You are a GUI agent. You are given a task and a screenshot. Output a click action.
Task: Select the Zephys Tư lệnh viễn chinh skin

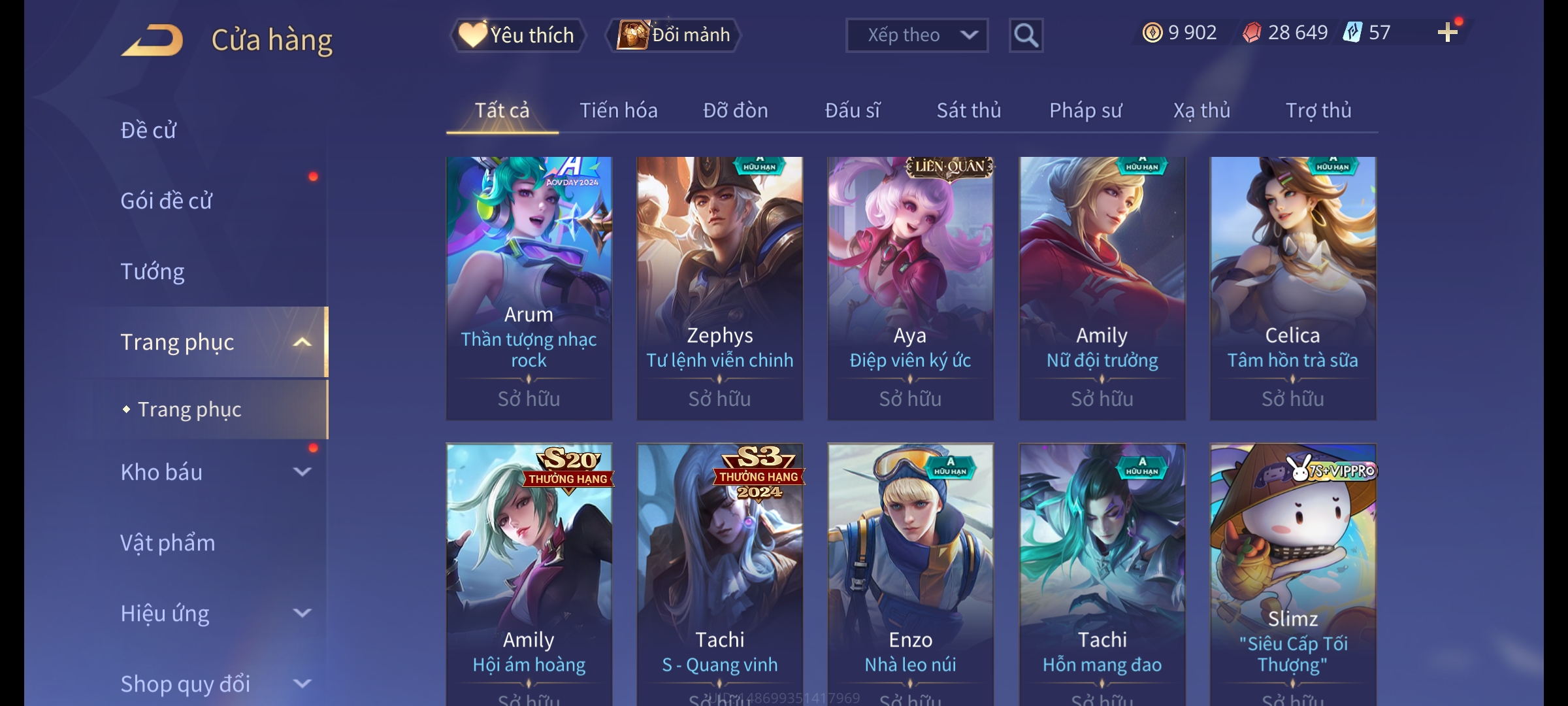[x=720, y=288]
